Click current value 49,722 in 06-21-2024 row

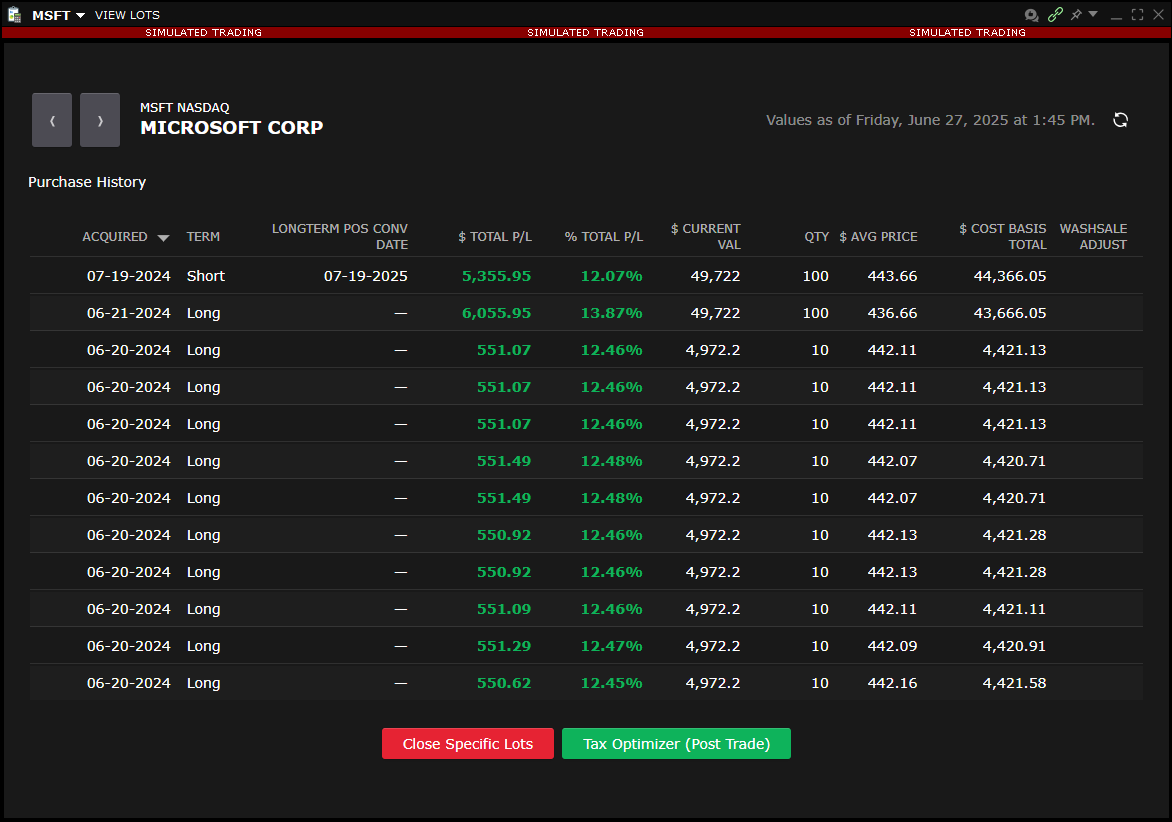click(x=715, y=313)
